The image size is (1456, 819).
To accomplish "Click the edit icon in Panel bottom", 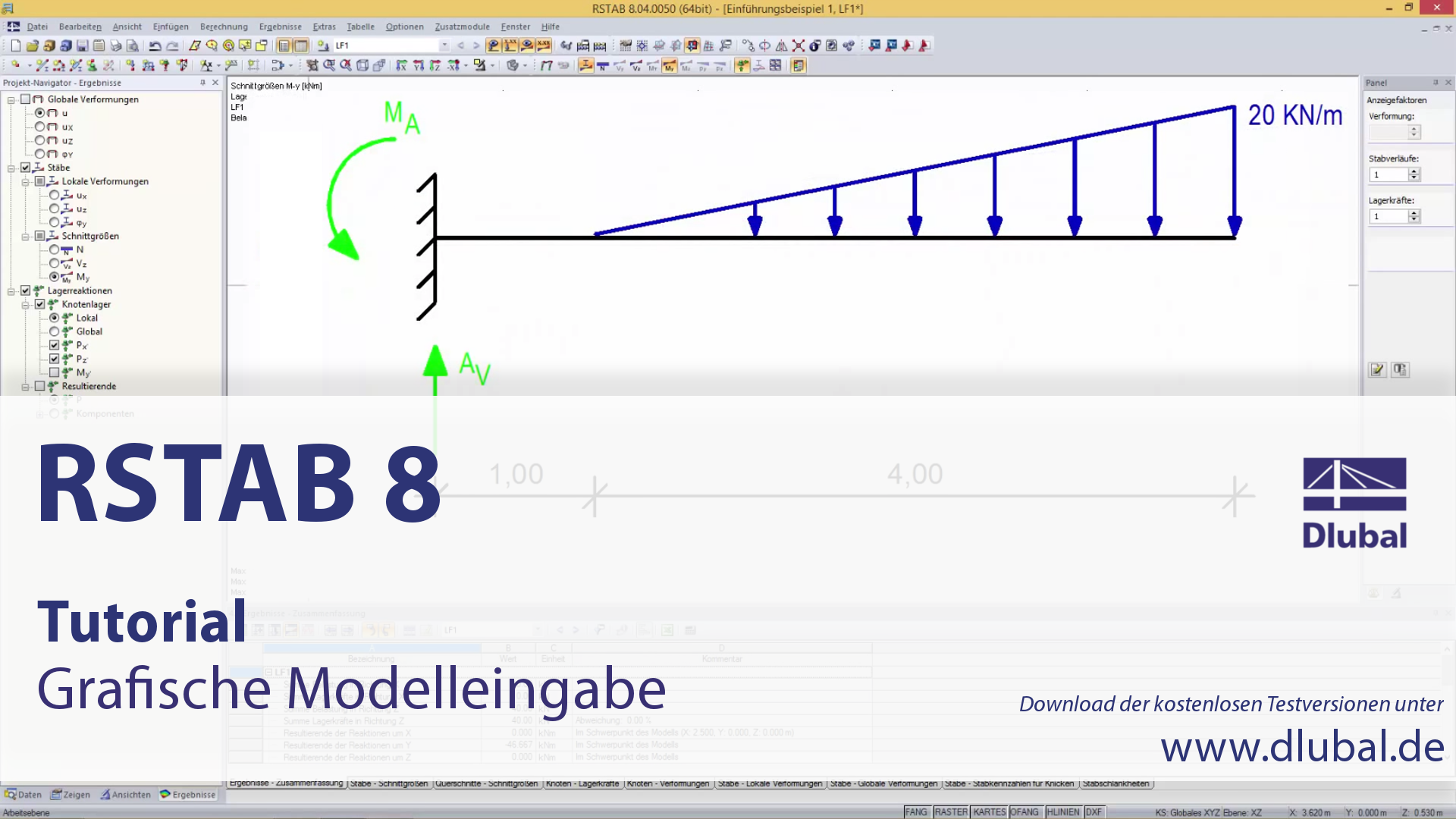I will [x=1377, y=370].
